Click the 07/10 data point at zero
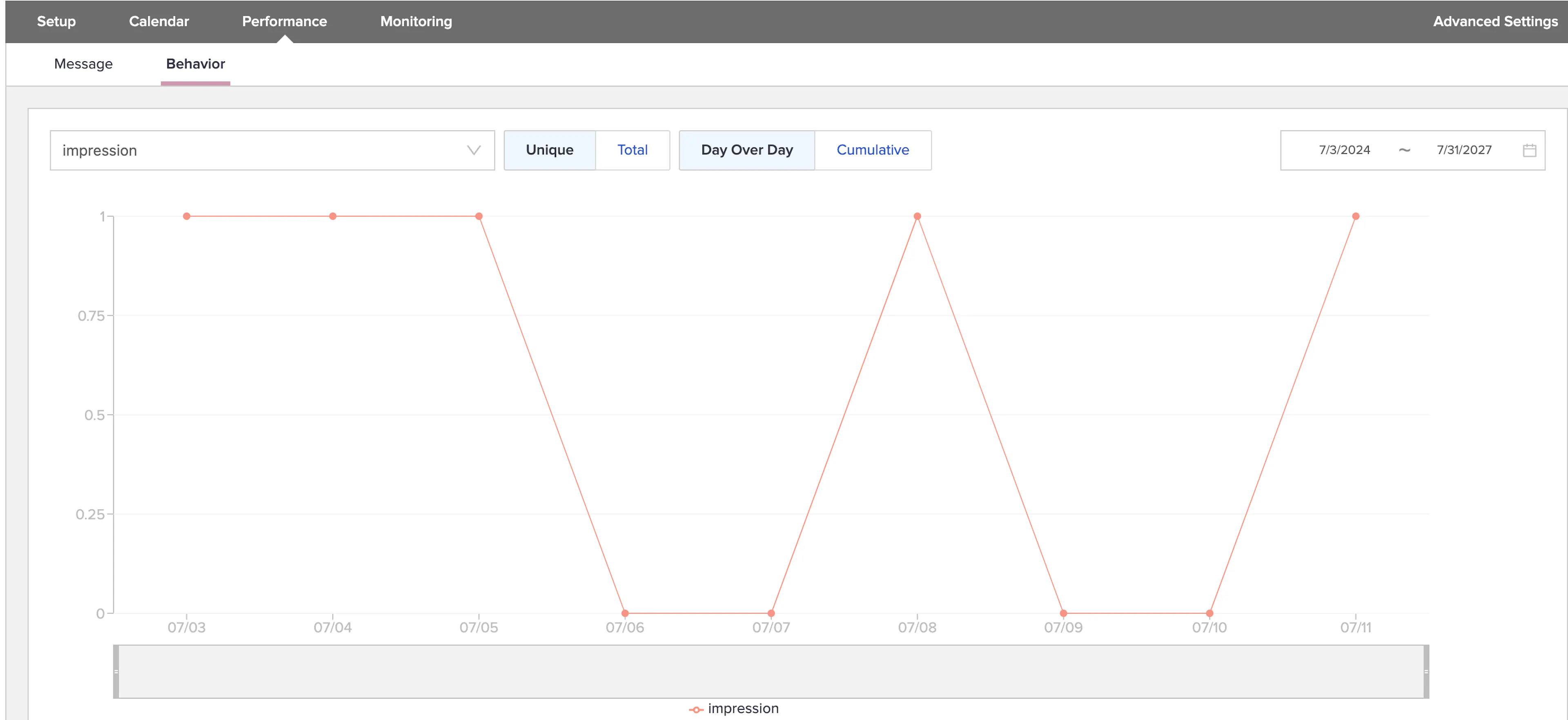The width and height of the screenshot is (1568, 720). click(1209, 613)
